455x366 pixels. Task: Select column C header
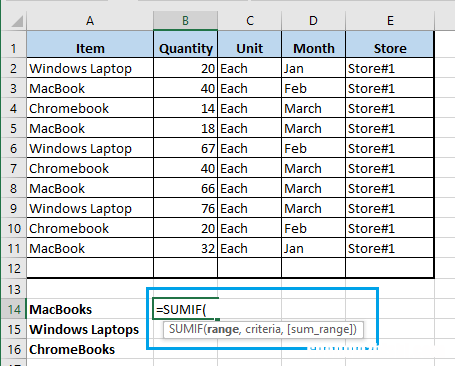(x=250, y=21)
